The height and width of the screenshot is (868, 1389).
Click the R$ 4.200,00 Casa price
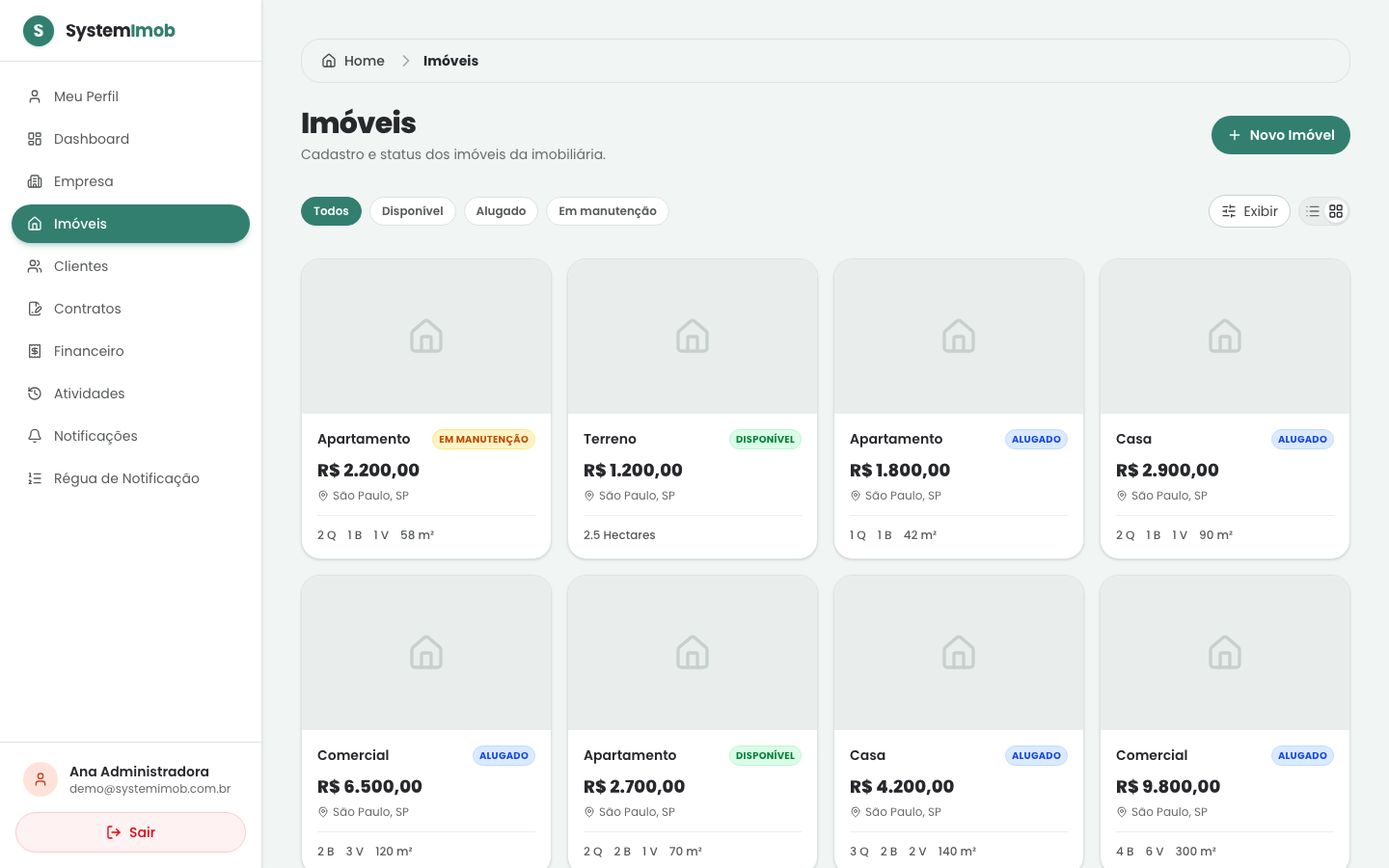click(902, 787)
